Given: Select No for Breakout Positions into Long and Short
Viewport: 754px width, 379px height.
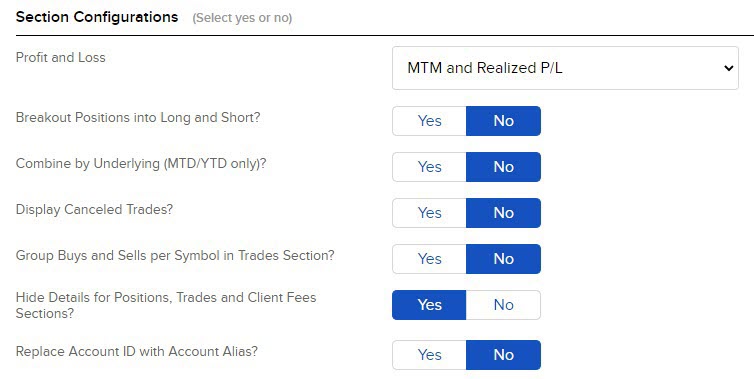Looking at the screenshot, I should click(x=503, y=121).
